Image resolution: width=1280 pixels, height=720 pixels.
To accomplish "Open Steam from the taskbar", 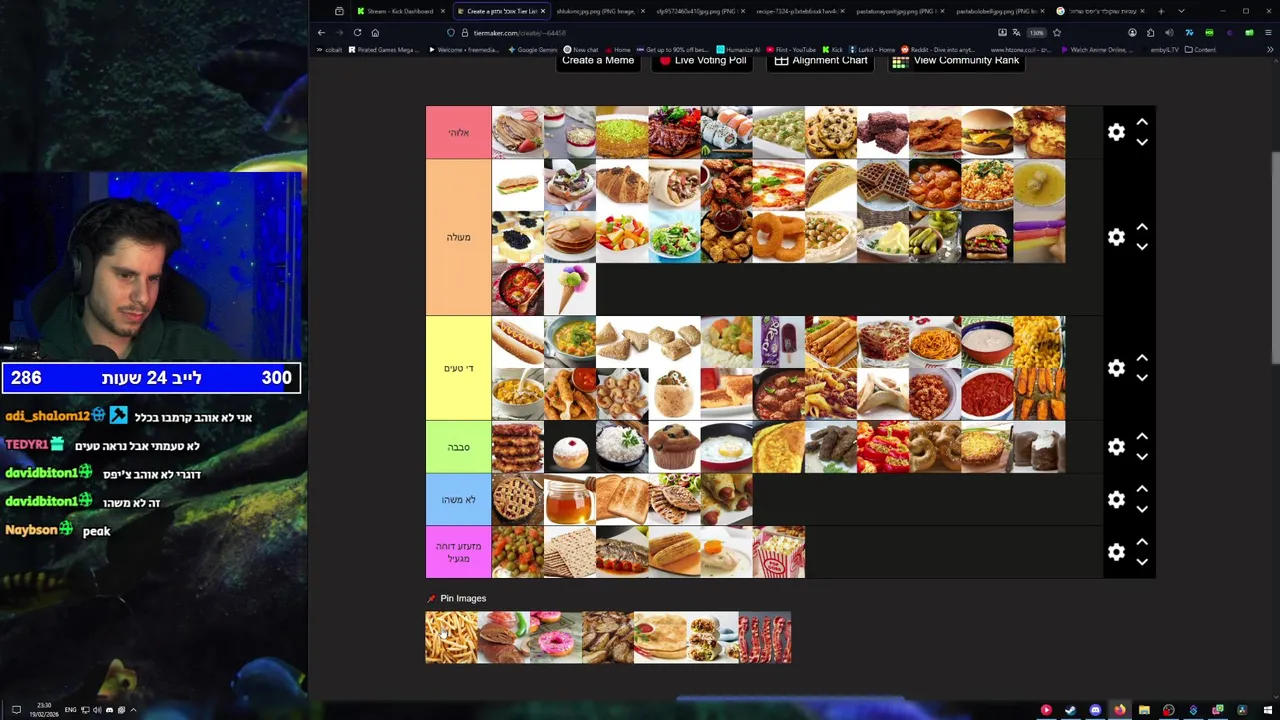I will (1070, 710).
